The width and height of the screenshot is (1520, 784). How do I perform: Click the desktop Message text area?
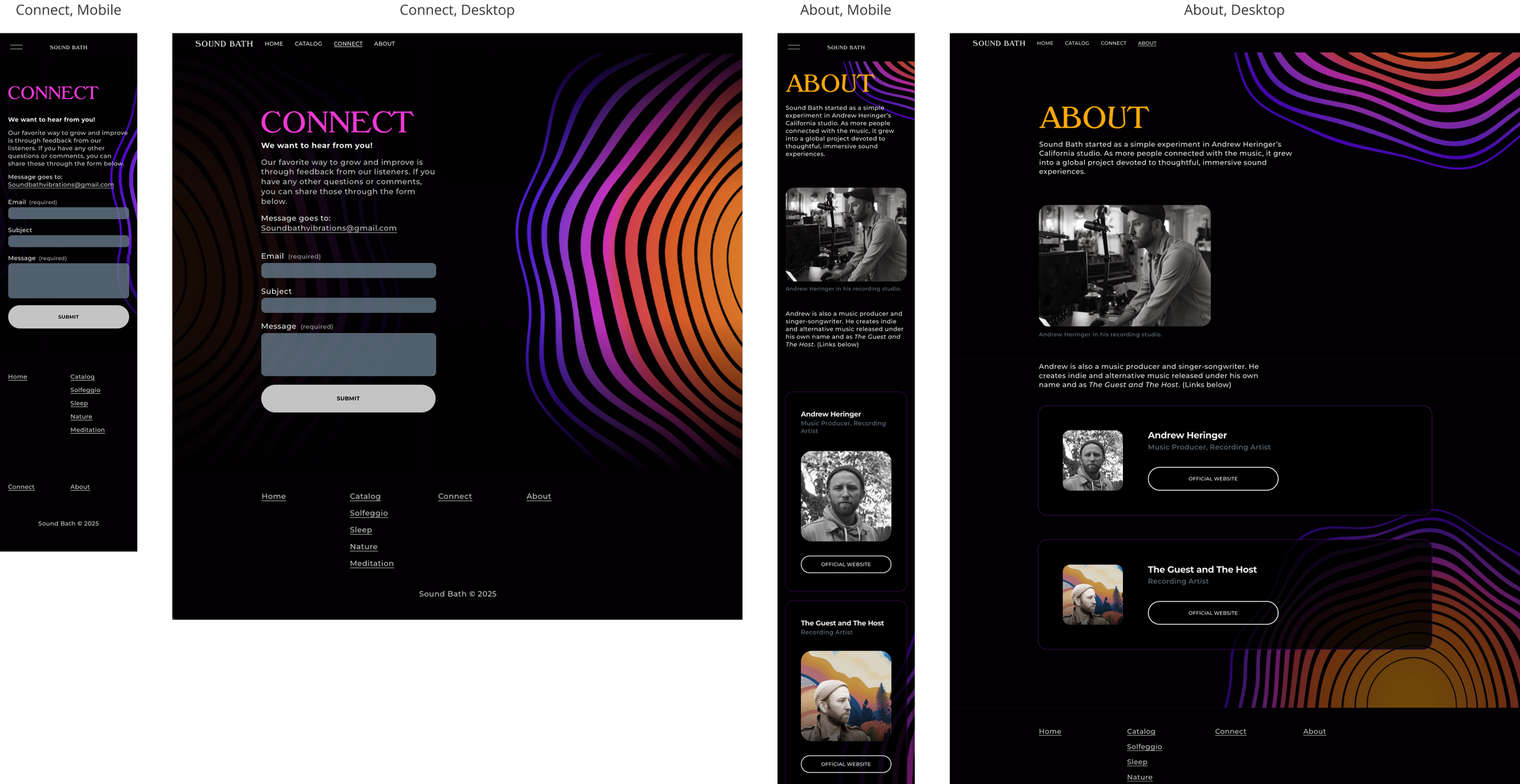pos(348,354)
